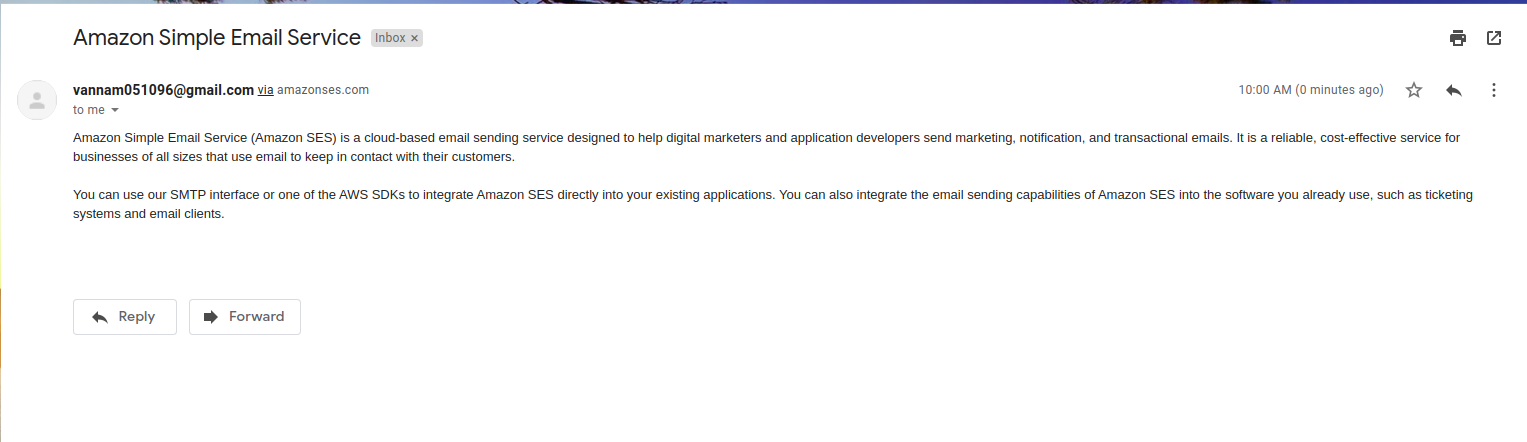Viewport: 1527px width, 442px height.
Task: Click the 'via' link beside sender
Action: point(266,90)
